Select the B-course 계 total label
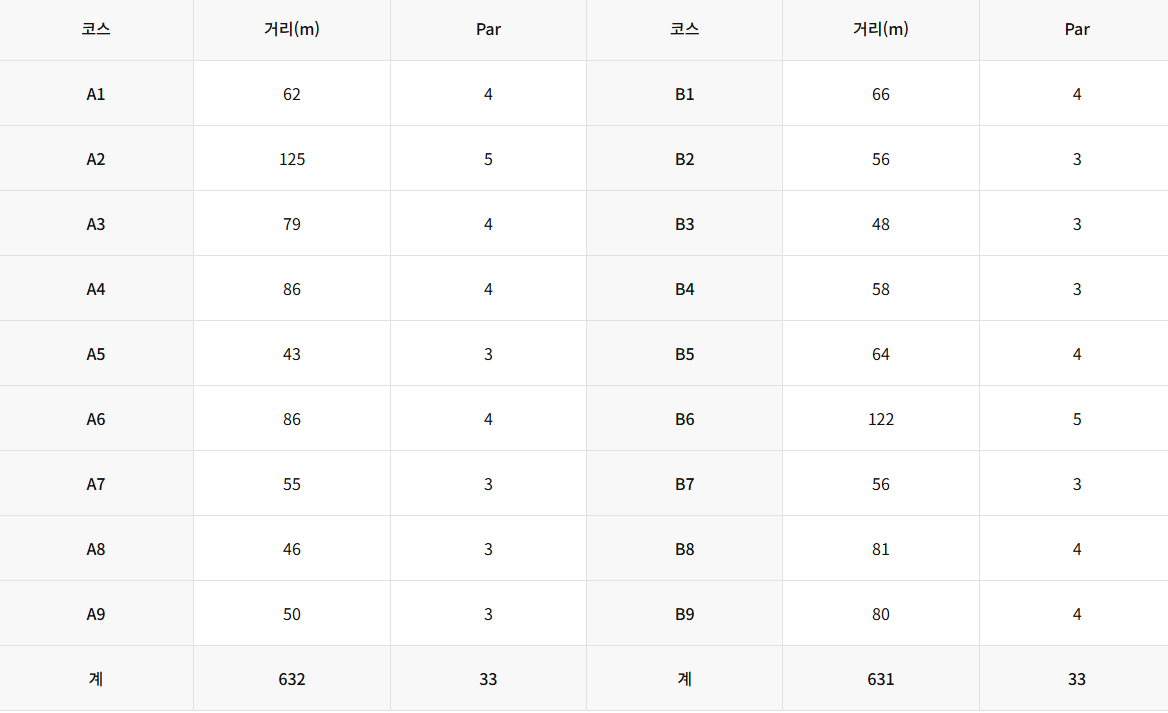The height and width of the screenshot is (713, 1168). point(685,679)
